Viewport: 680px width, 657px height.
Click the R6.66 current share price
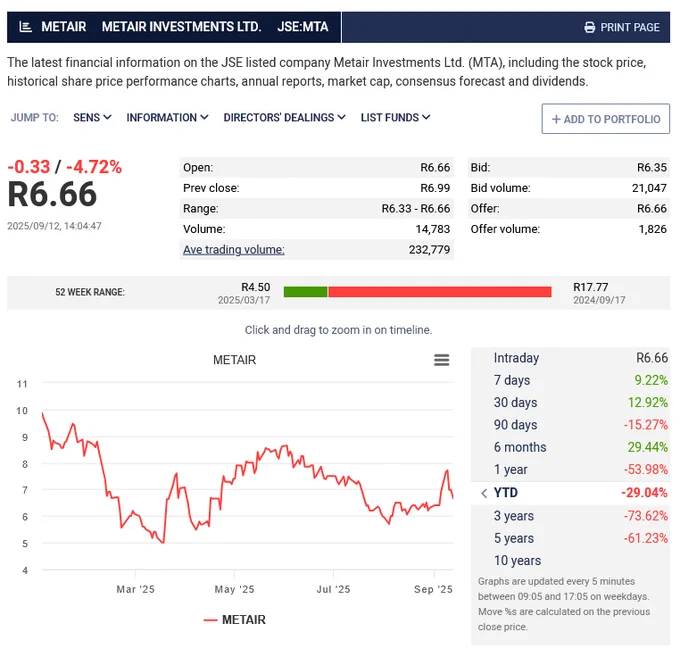pos(52,194)
